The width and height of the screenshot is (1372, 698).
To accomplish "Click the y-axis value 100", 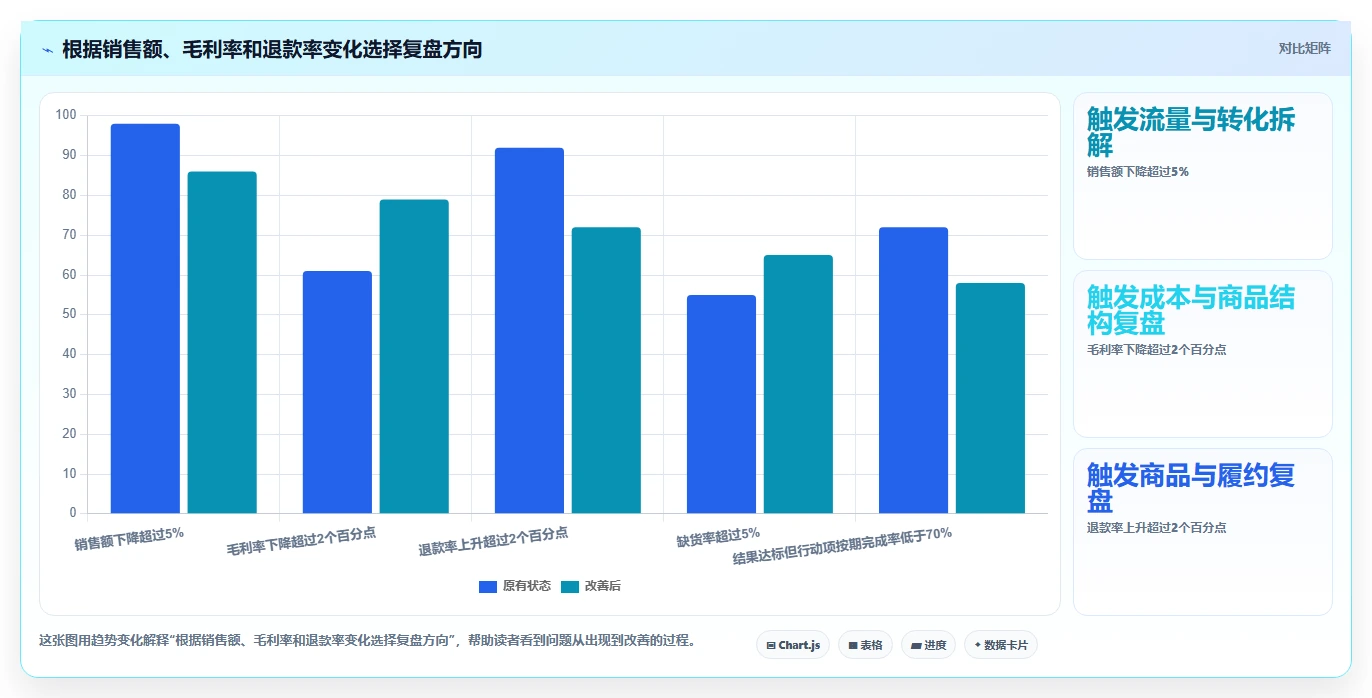I will 66,115.
